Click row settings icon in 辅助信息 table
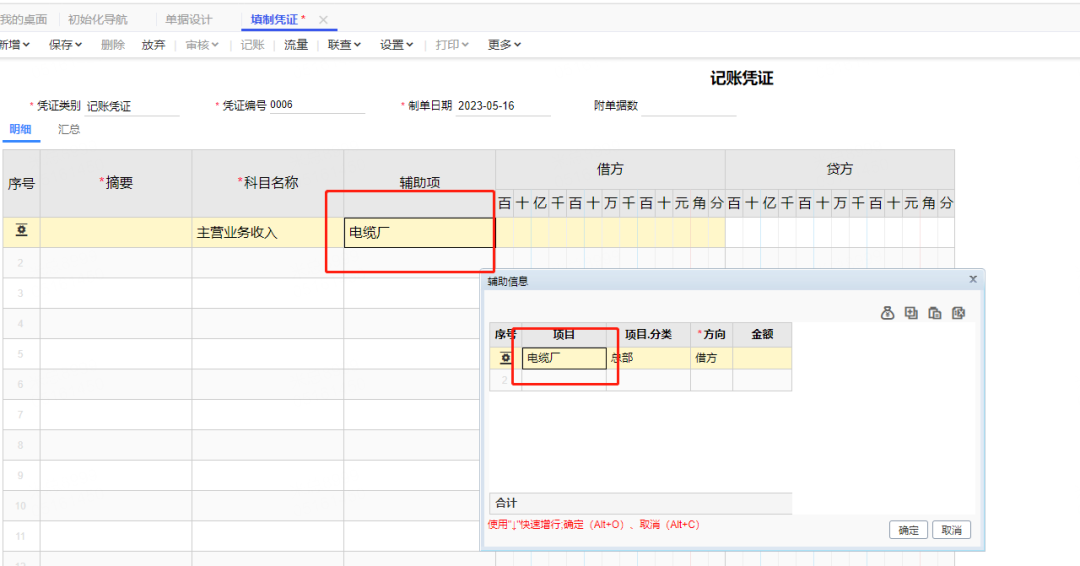 point(506,358)
